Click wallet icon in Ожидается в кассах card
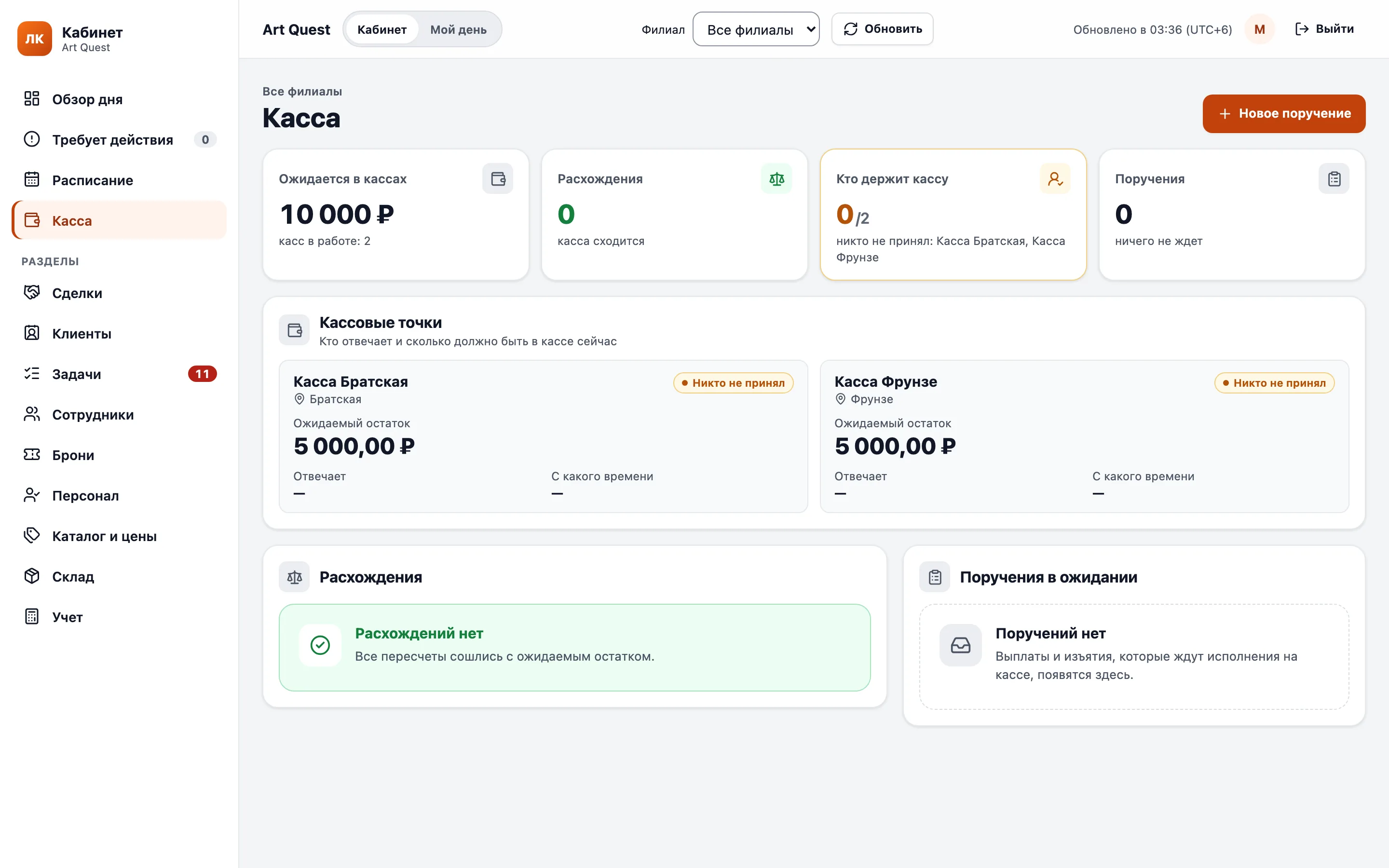 click(x=498, y=178)
